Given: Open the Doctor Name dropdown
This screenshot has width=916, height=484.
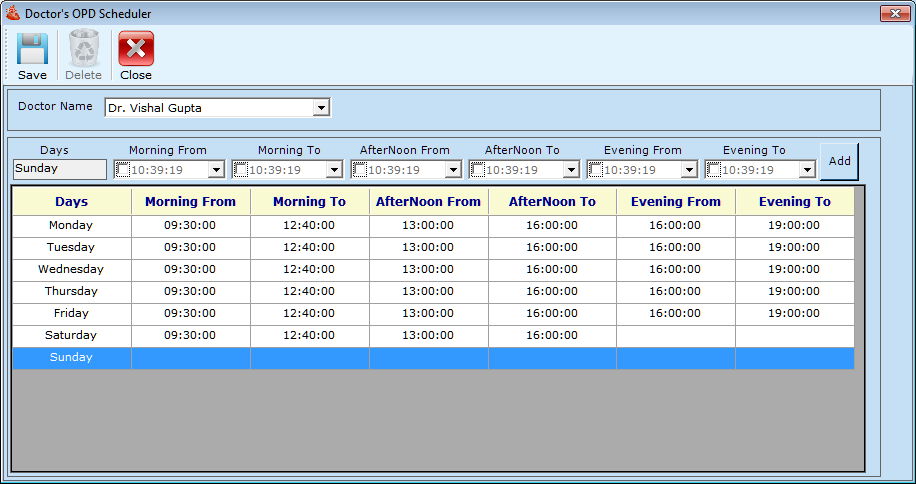Looking at the screenshot, I should [321, 108].
